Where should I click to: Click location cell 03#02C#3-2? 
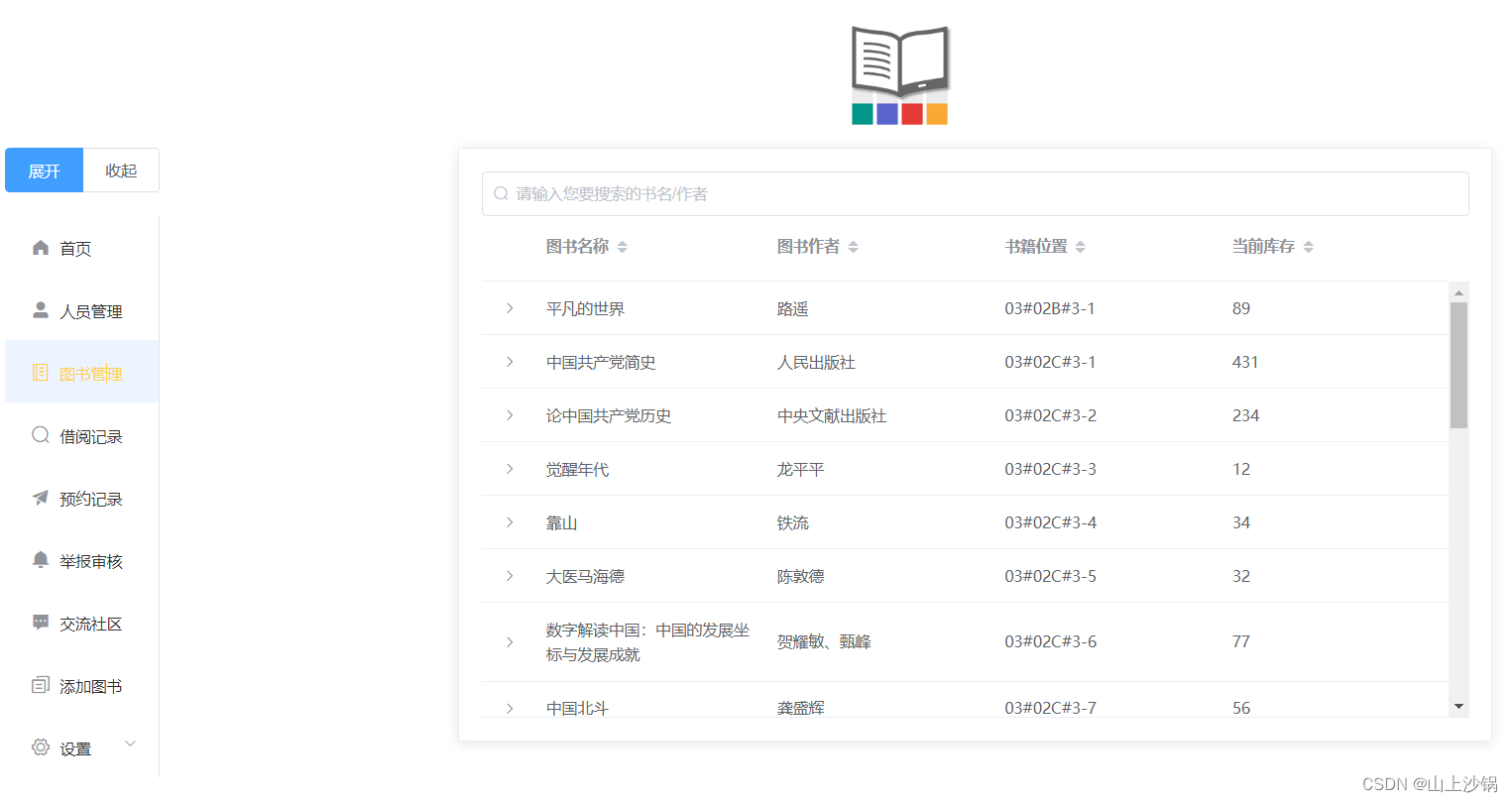click(1051, 415)
